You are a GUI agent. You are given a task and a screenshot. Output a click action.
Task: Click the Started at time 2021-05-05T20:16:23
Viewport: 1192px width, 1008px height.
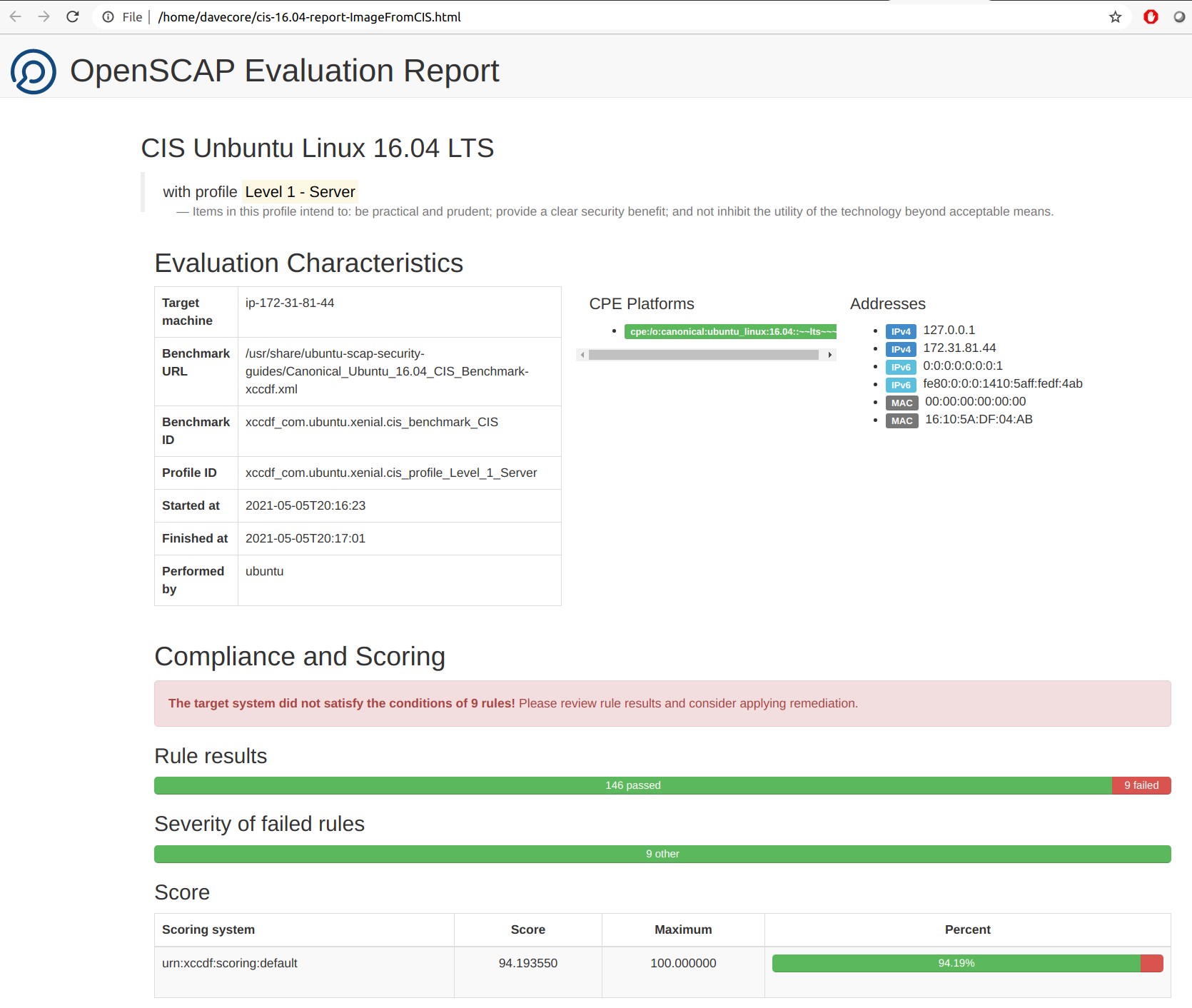(x=305, y=505)
